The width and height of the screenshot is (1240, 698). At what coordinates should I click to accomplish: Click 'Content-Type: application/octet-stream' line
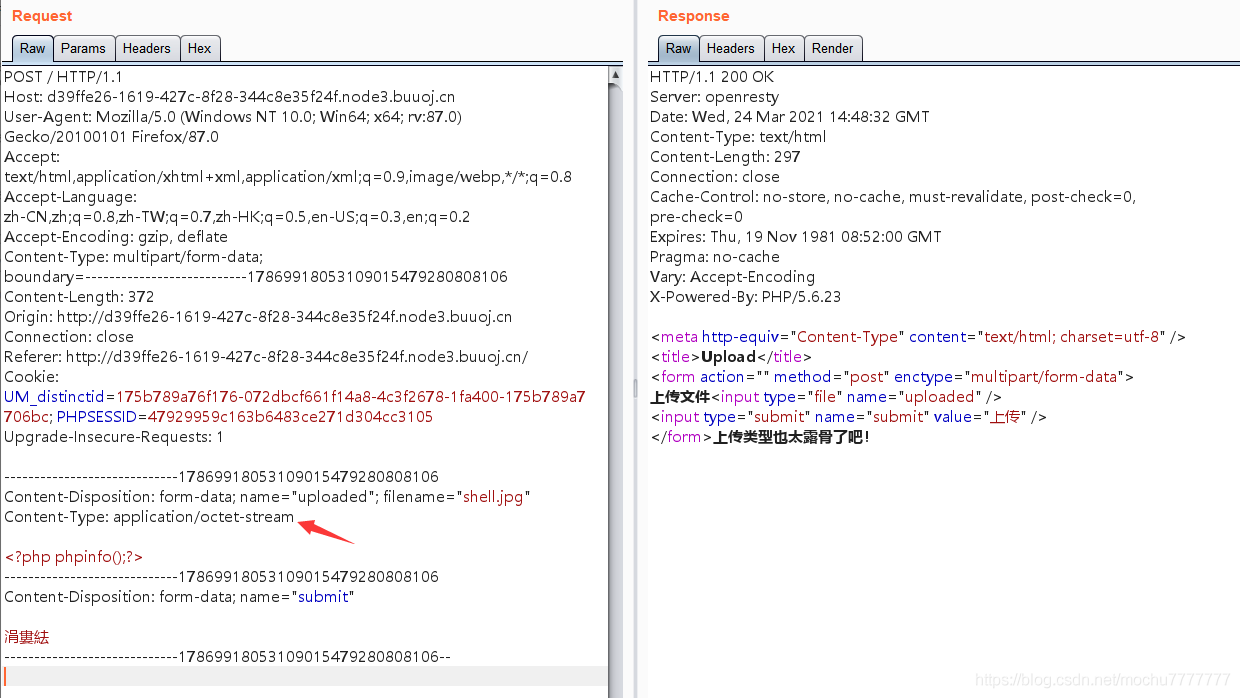[x=149, y=517]
